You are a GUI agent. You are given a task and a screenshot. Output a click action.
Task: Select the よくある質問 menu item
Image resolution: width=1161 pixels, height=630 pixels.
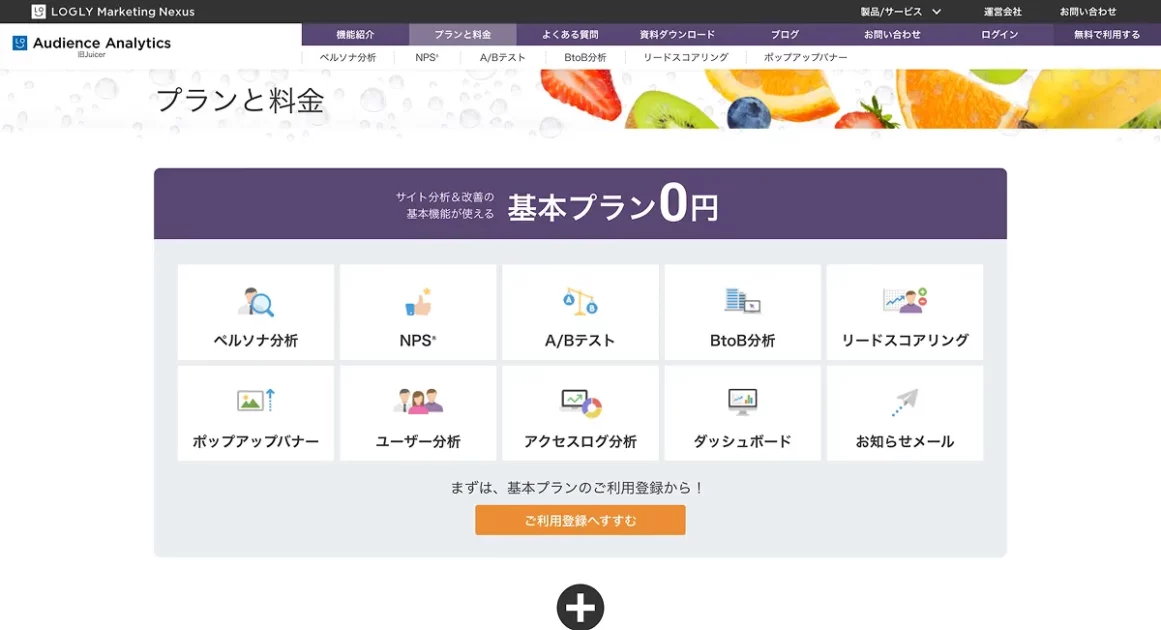(570, 35)
